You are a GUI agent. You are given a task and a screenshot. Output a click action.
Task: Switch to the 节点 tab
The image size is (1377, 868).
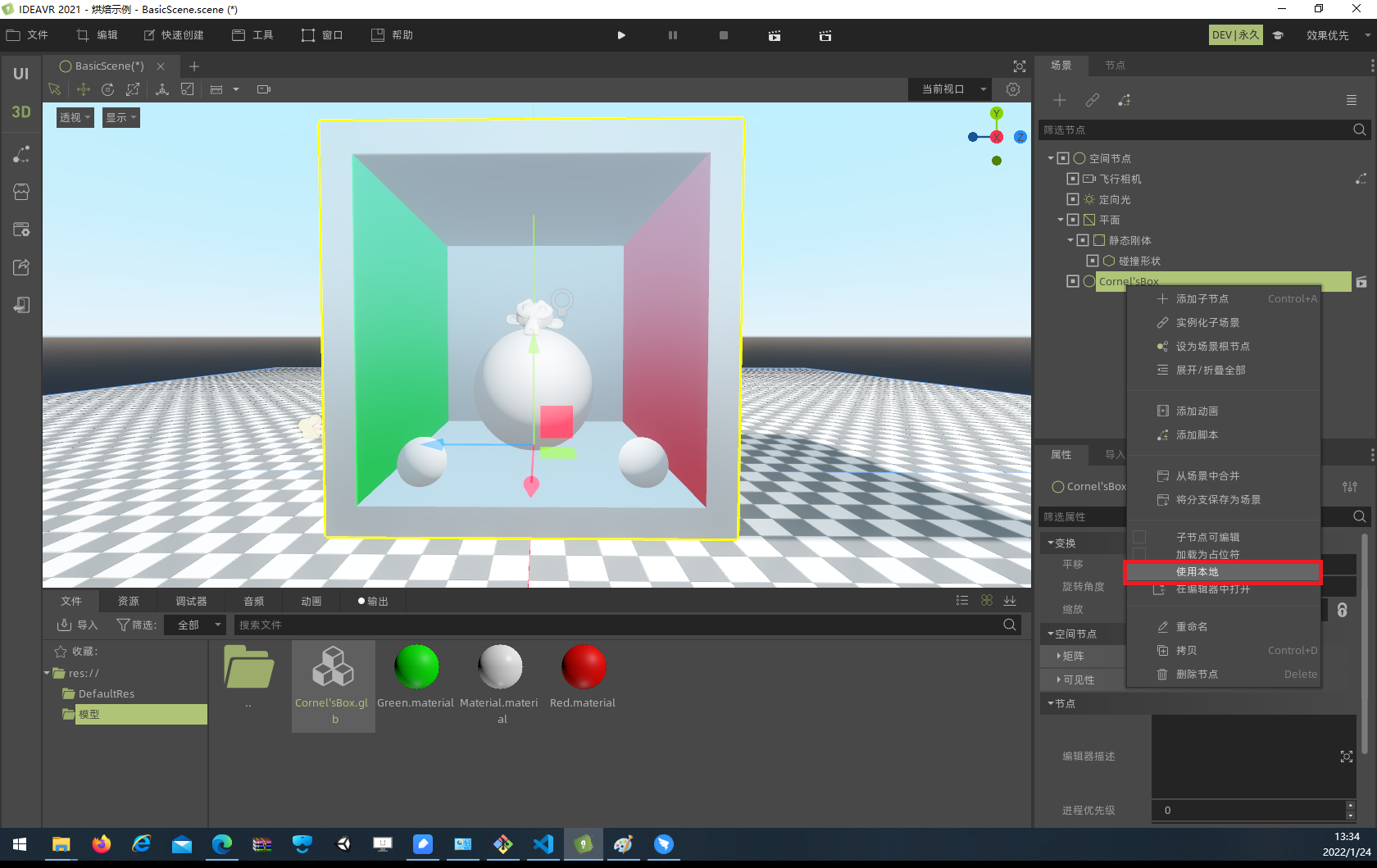pos(1115,66)
